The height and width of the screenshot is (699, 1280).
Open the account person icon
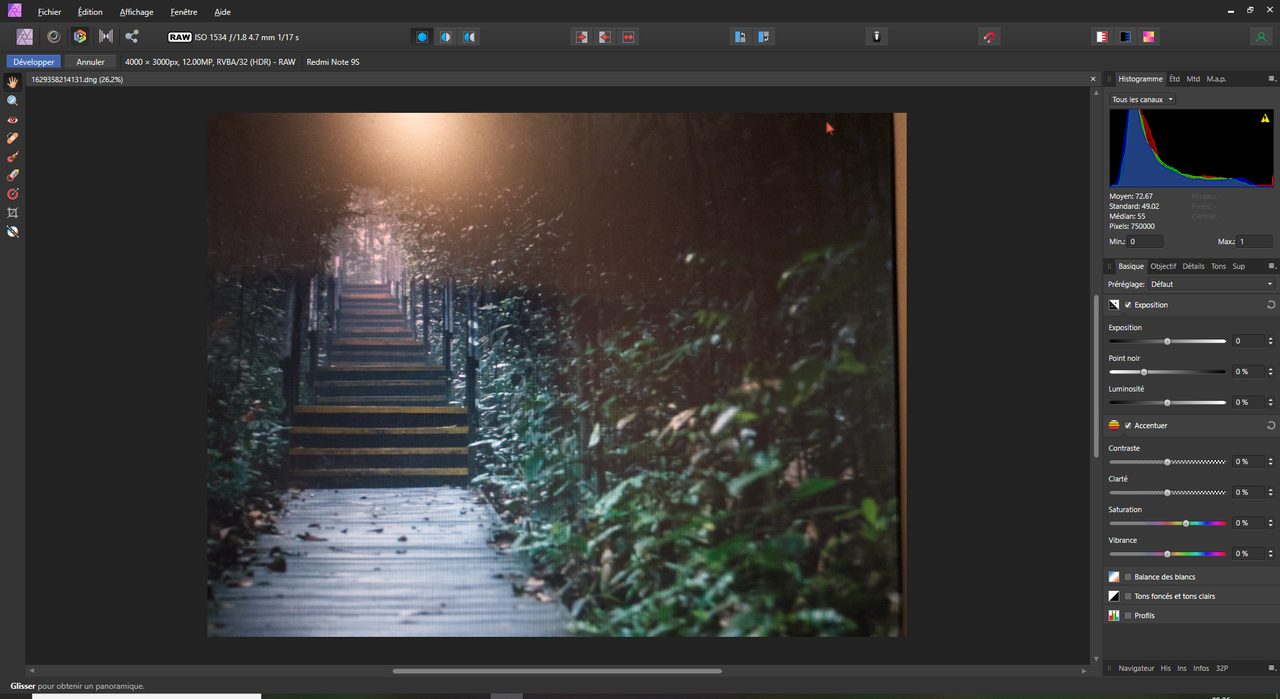click(x=1260, y=37)
